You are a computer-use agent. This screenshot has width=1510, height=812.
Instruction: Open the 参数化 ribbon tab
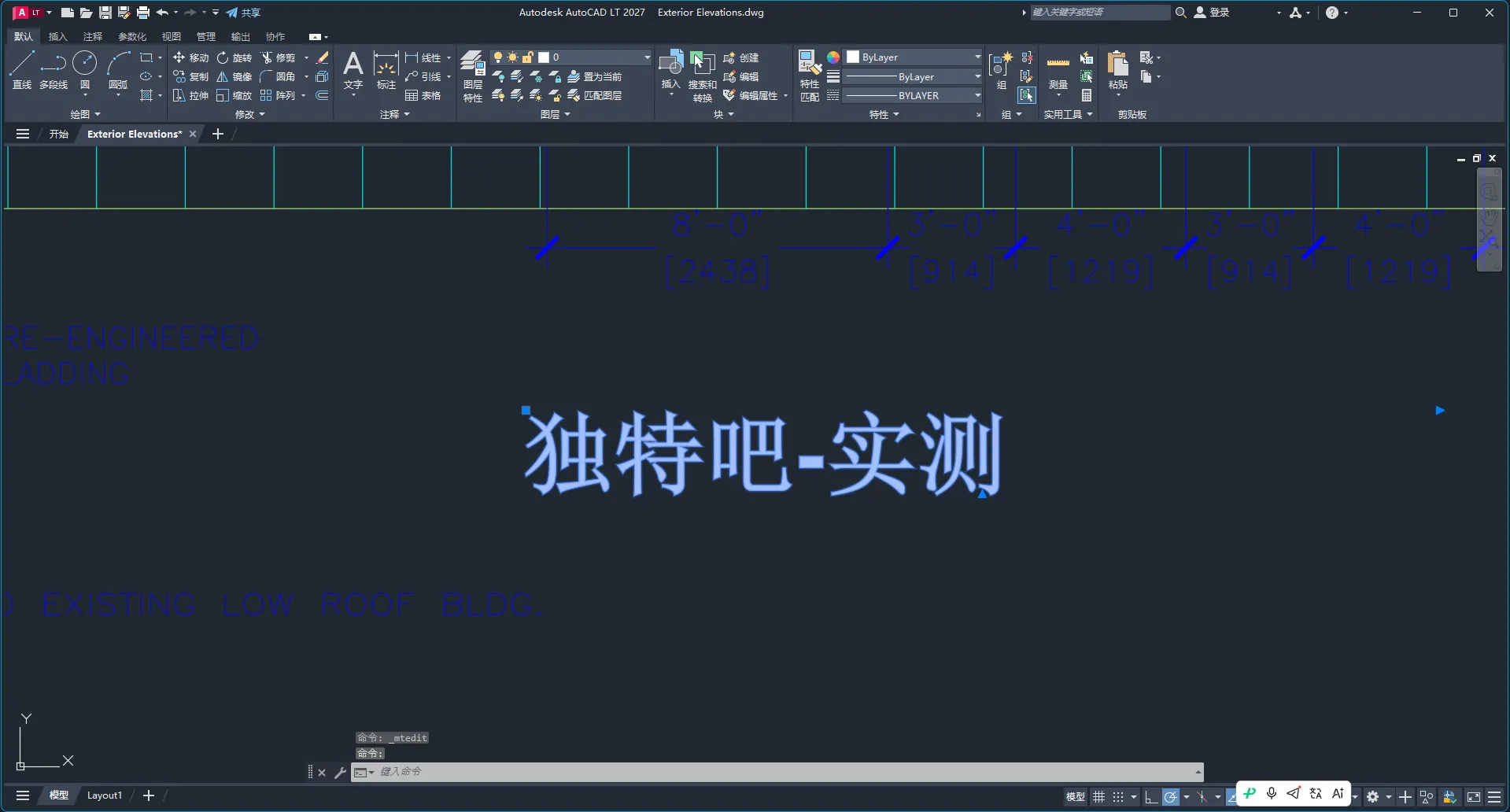132,37
